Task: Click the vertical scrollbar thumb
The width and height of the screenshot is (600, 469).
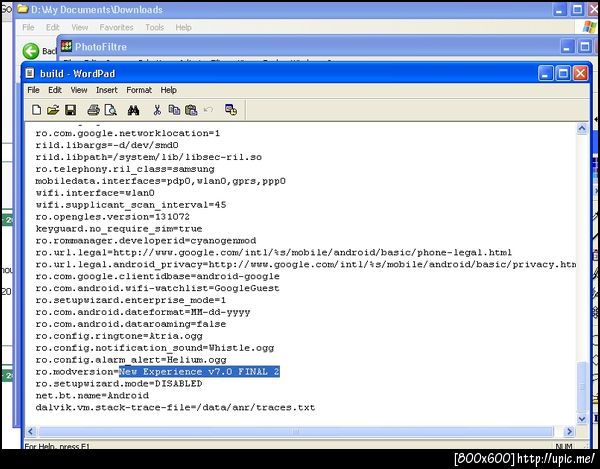Action: tap(582, 387)
